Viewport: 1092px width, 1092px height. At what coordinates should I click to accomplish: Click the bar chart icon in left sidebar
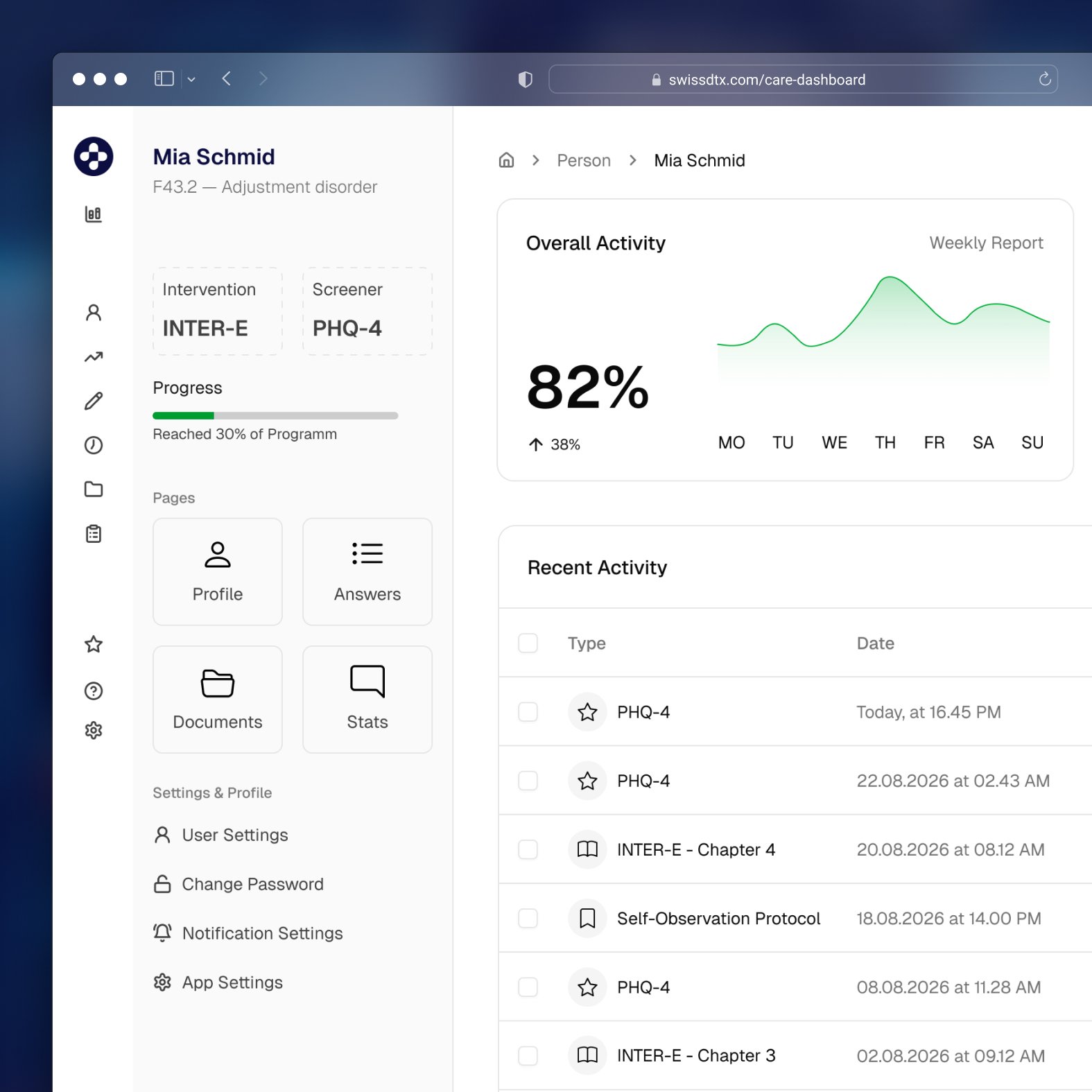[x=93, y=214]
